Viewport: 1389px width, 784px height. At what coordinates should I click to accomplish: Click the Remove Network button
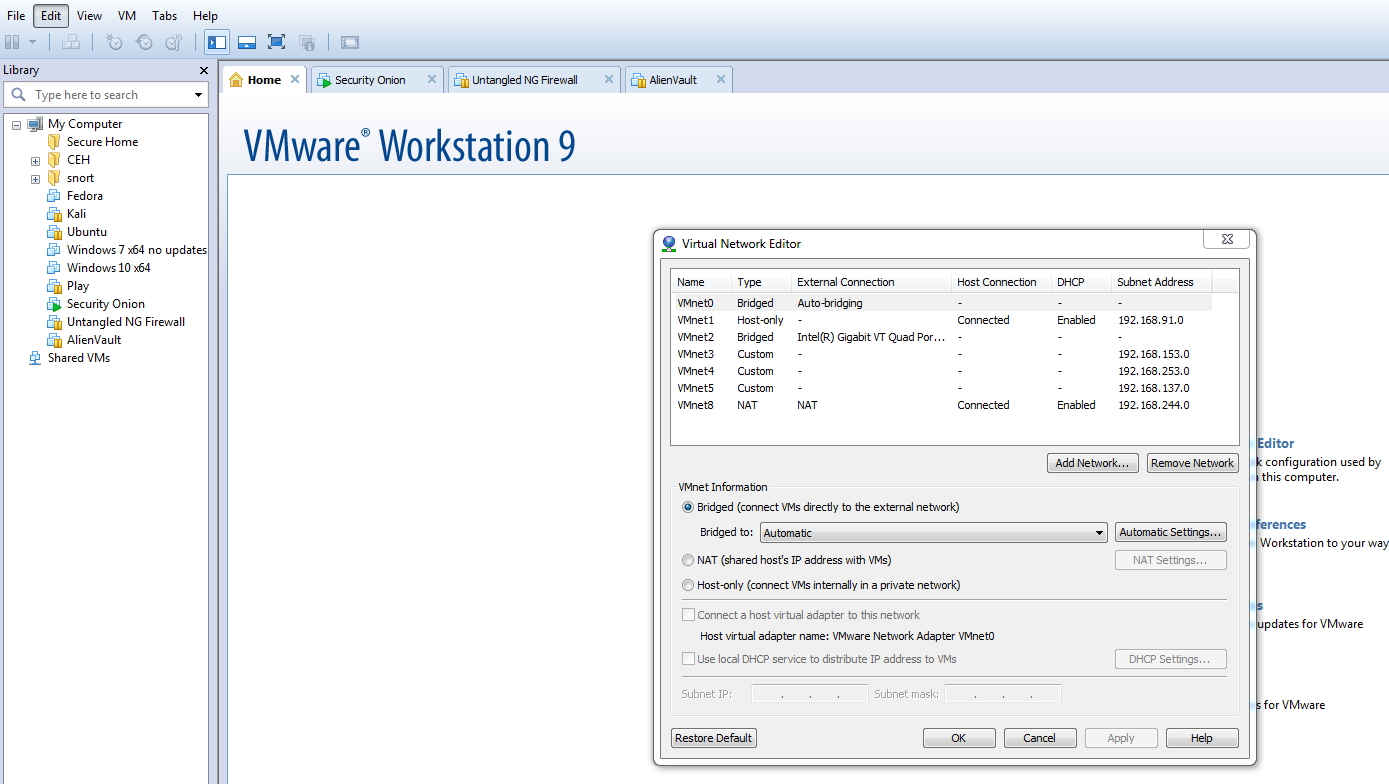[1192, 463]
